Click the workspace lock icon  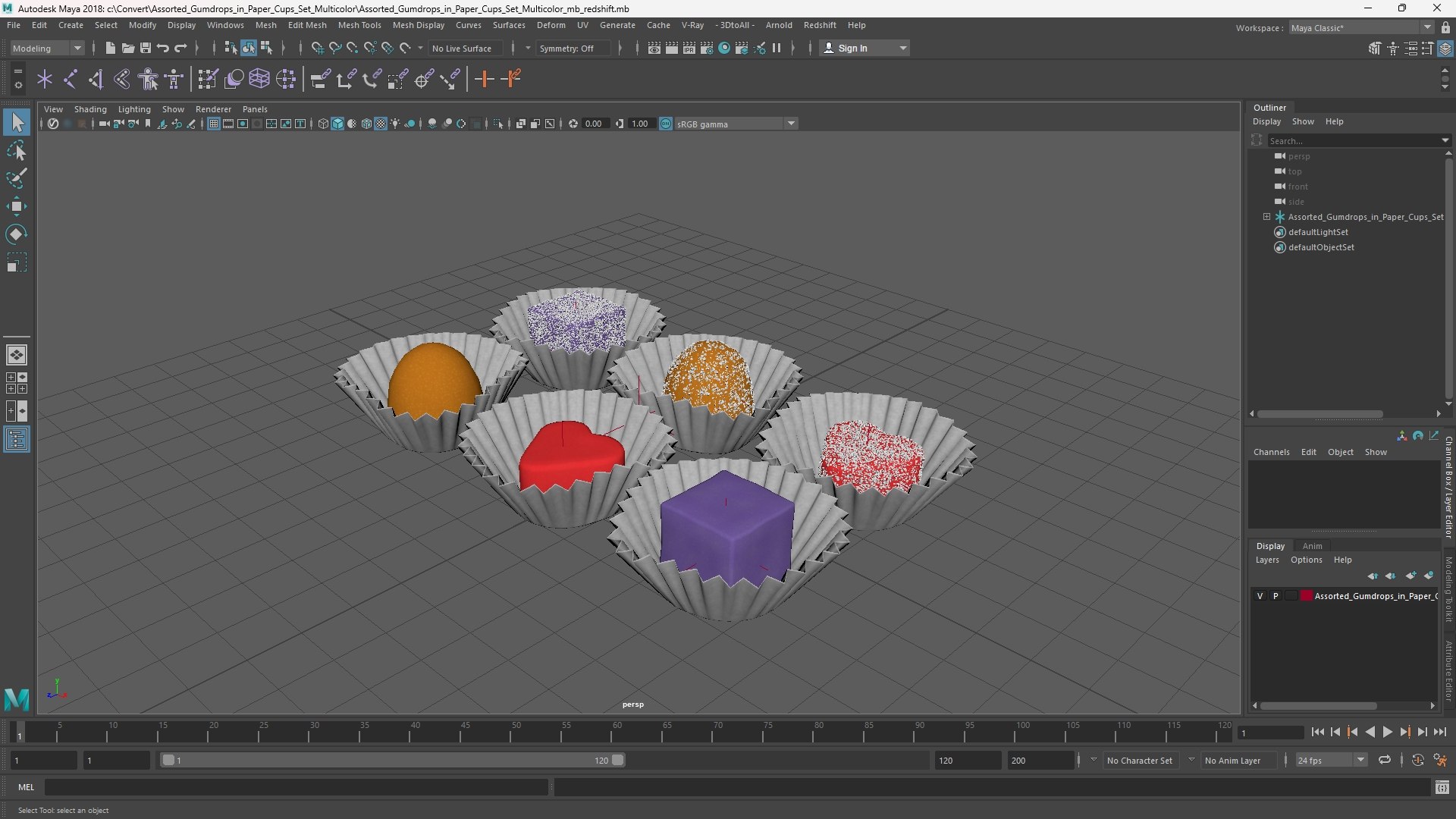(x=1445, y=27)
